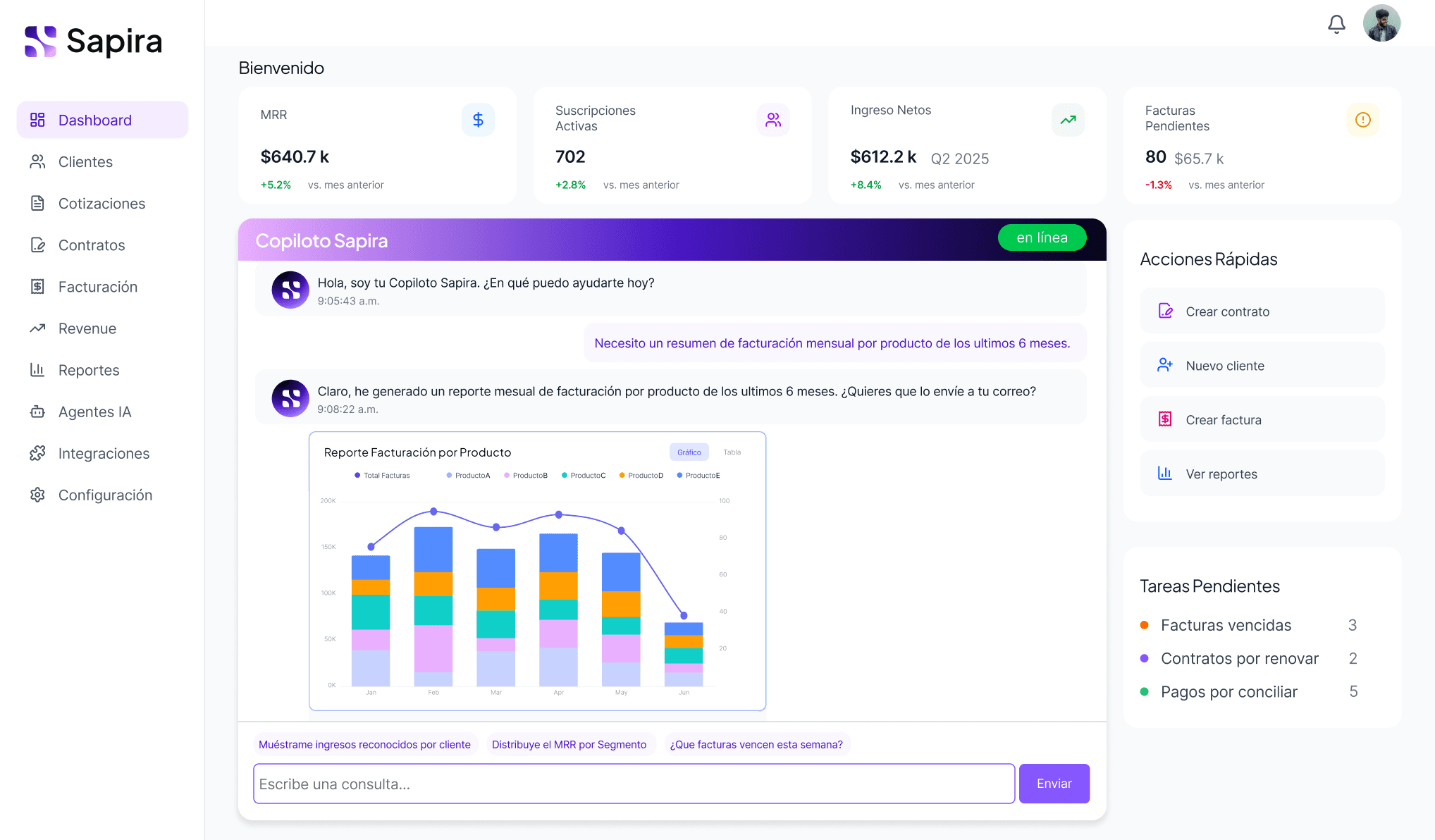This screenshot has height=840, width=1435.
Task: Click the Escribe una consulta input field
Action: 634,784
